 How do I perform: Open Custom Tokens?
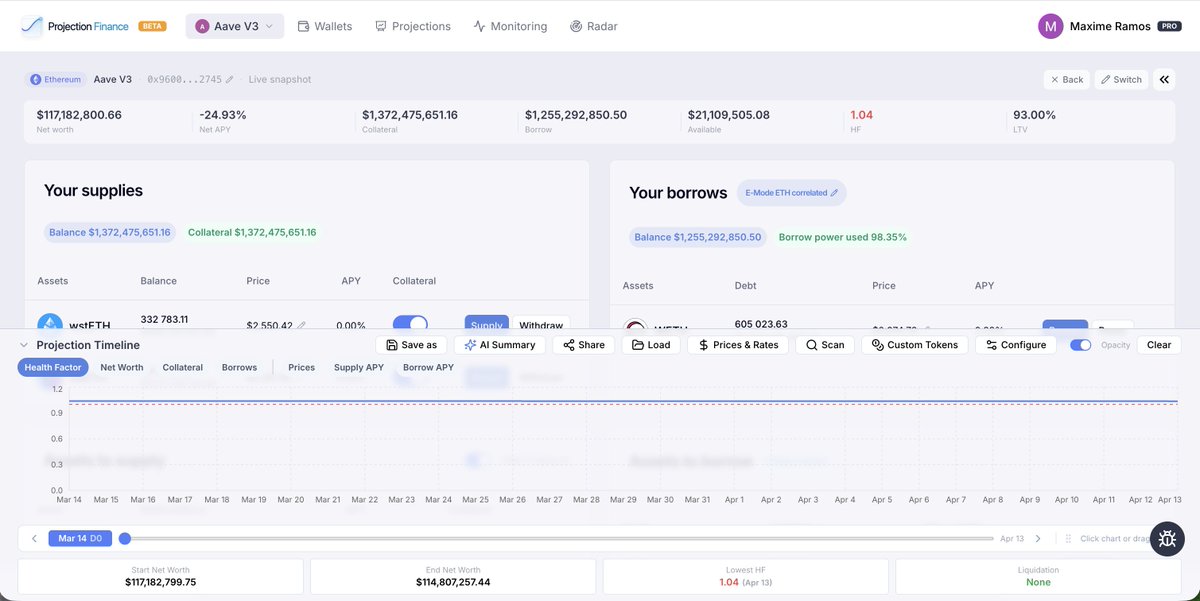click(915, 345)
